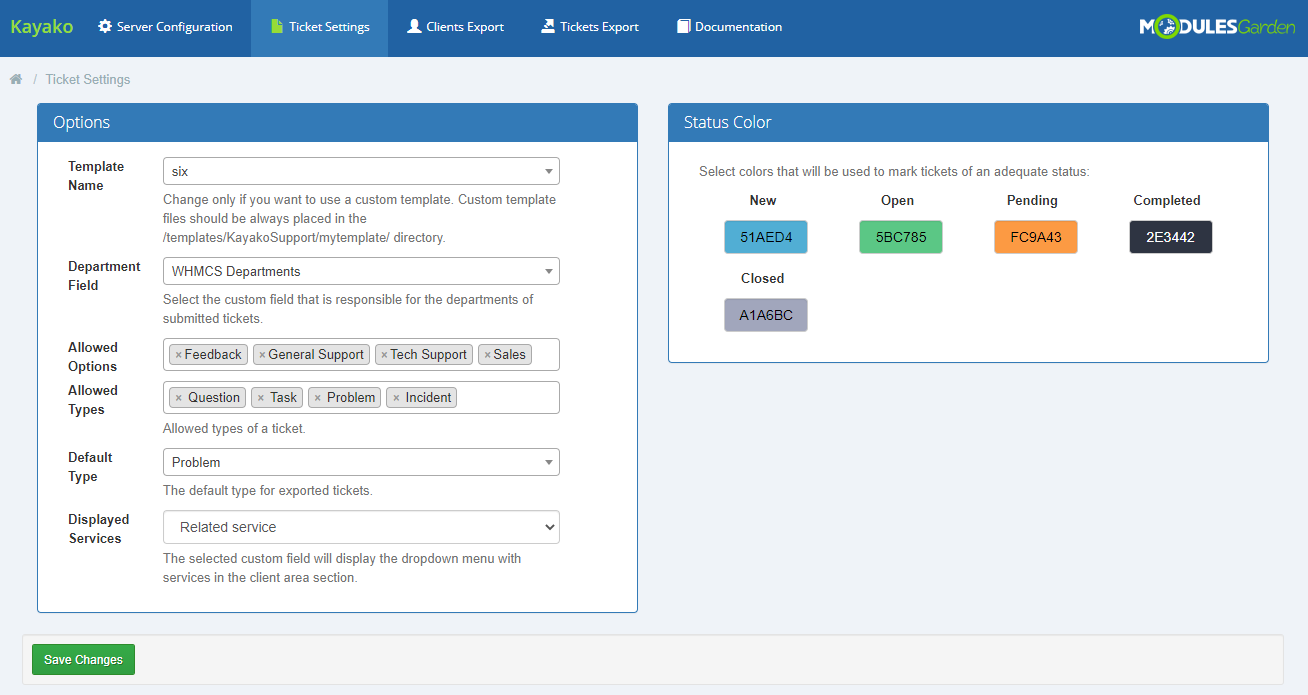Remove the Task type tag
Viewport: 1308px width, 695px height.
point(260,398)
